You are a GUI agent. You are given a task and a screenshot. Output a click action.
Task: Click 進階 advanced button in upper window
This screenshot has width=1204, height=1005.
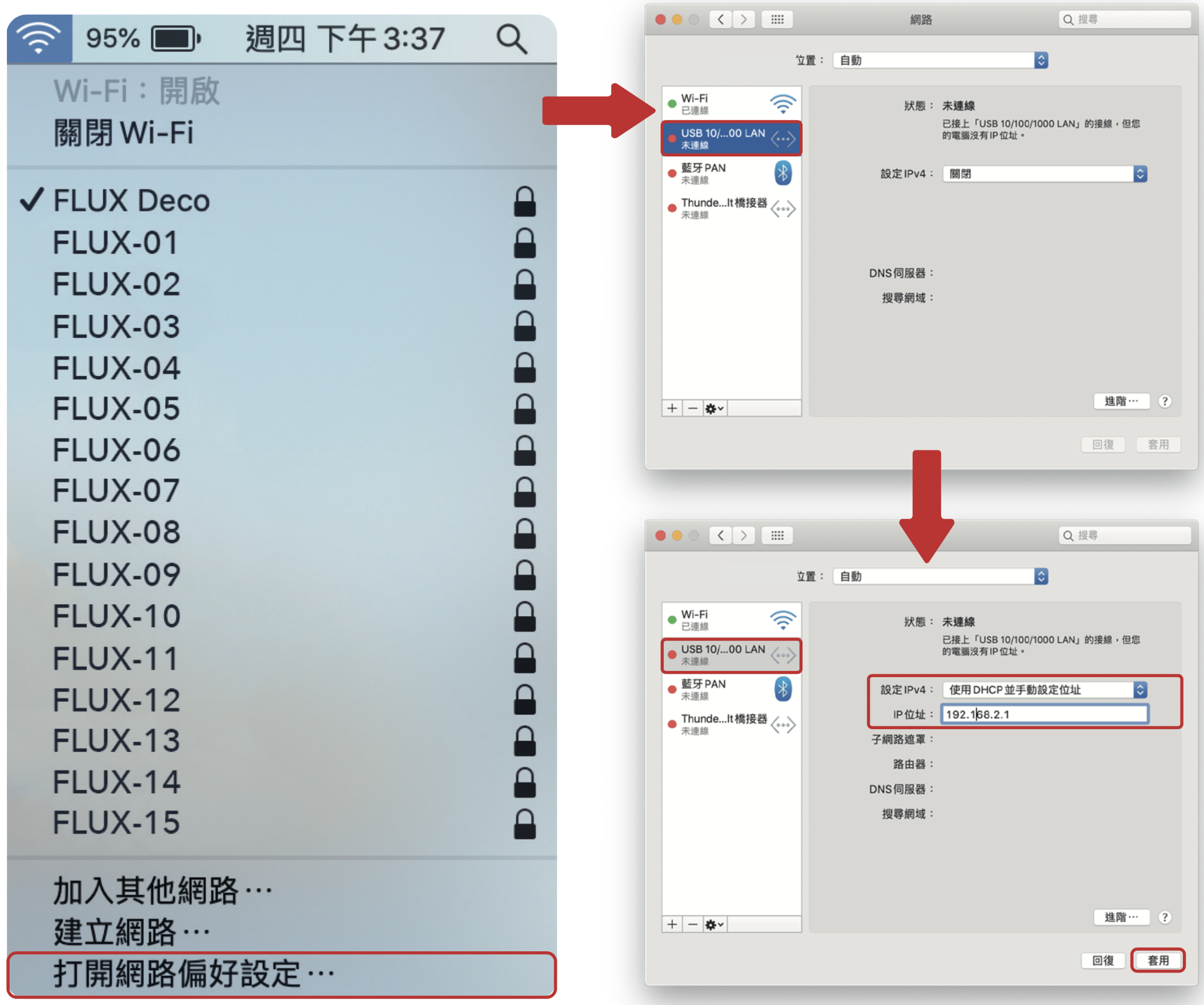[1121, 401]
